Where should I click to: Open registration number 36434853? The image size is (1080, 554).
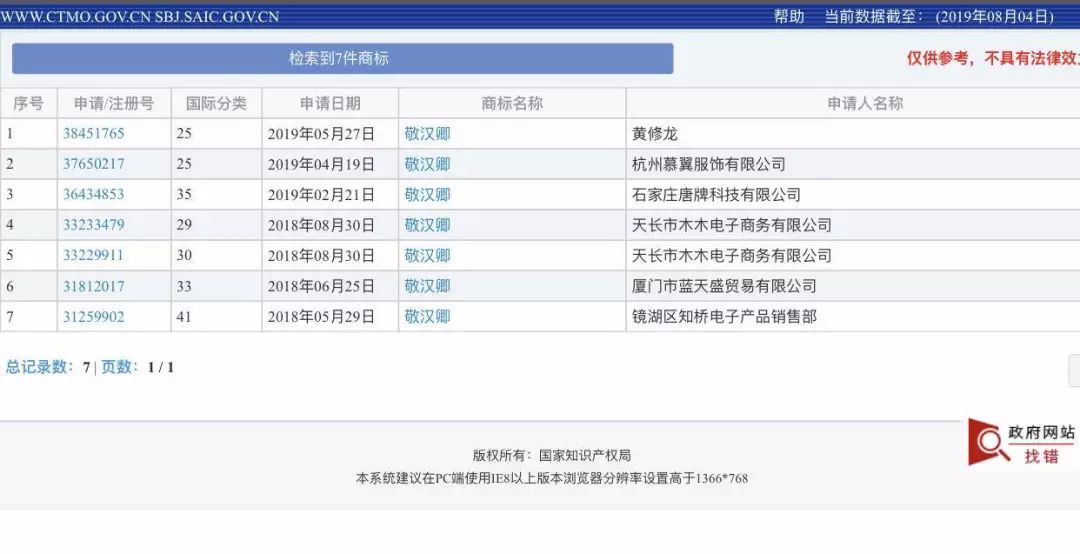coord(94,194)
